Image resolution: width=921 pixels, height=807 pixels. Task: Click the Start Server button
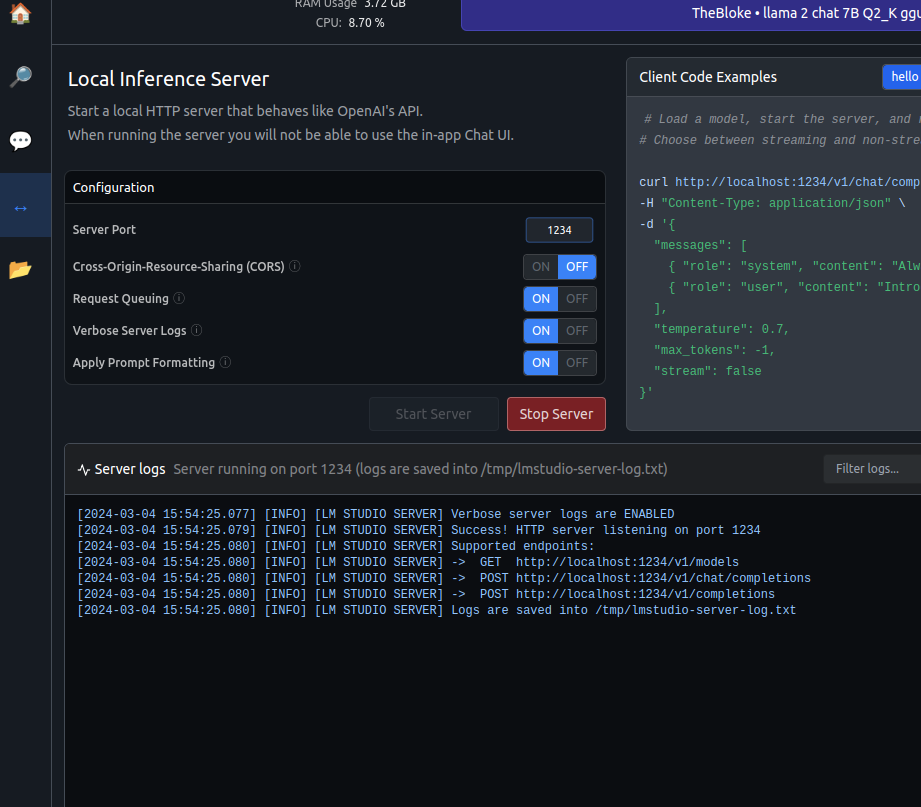pos(433,414)
